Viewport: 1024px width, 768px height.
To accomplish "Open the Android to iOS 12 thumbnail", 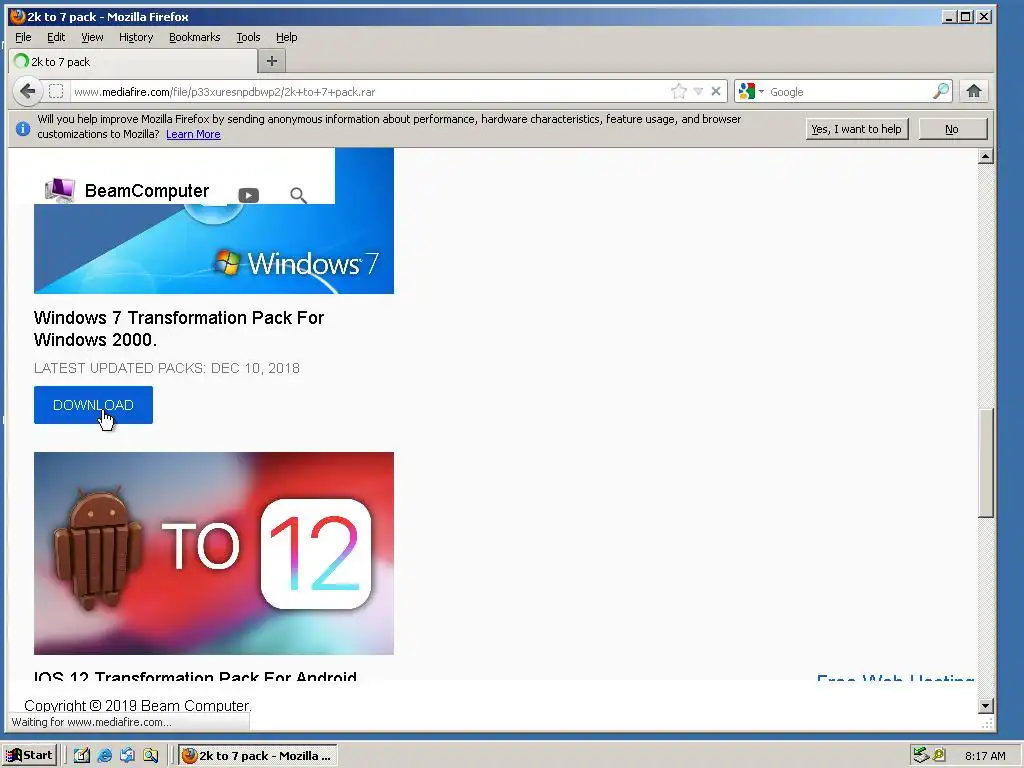I will tap(214, 553).
